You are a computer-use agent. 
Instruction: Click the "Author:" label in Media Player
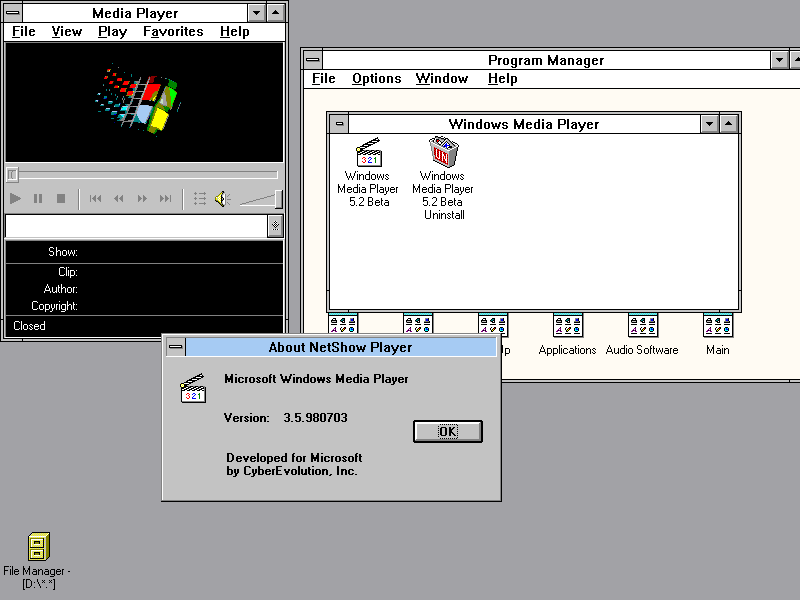point(61,289)
